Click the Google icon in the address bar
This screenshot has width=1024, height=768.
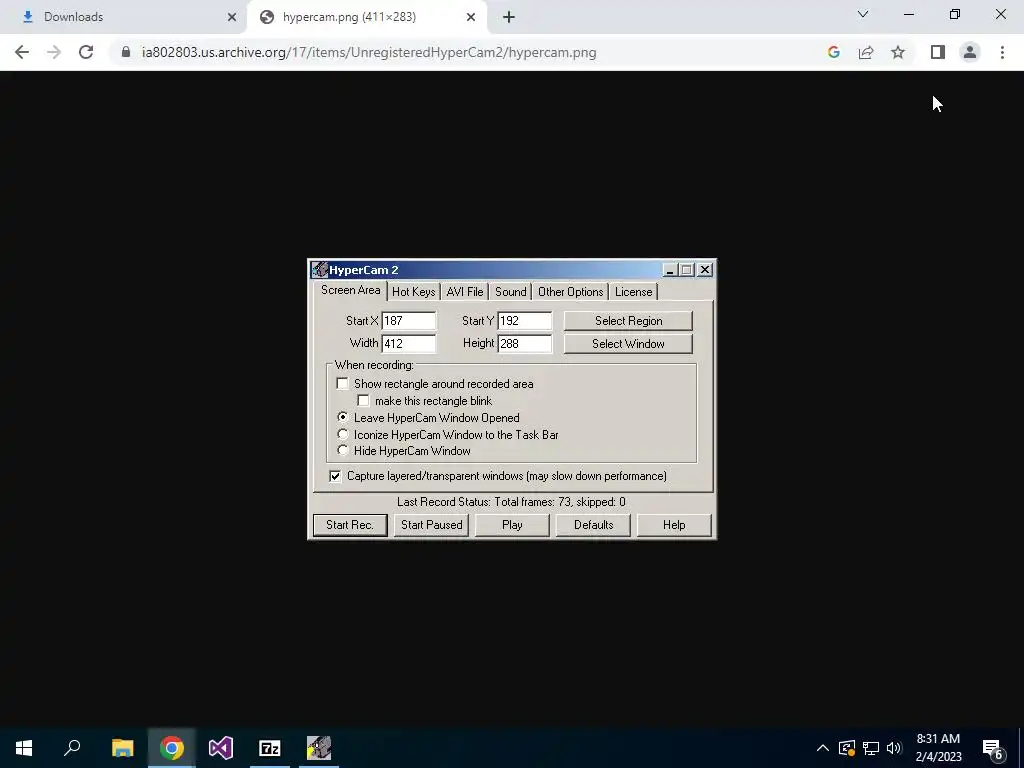833,52
